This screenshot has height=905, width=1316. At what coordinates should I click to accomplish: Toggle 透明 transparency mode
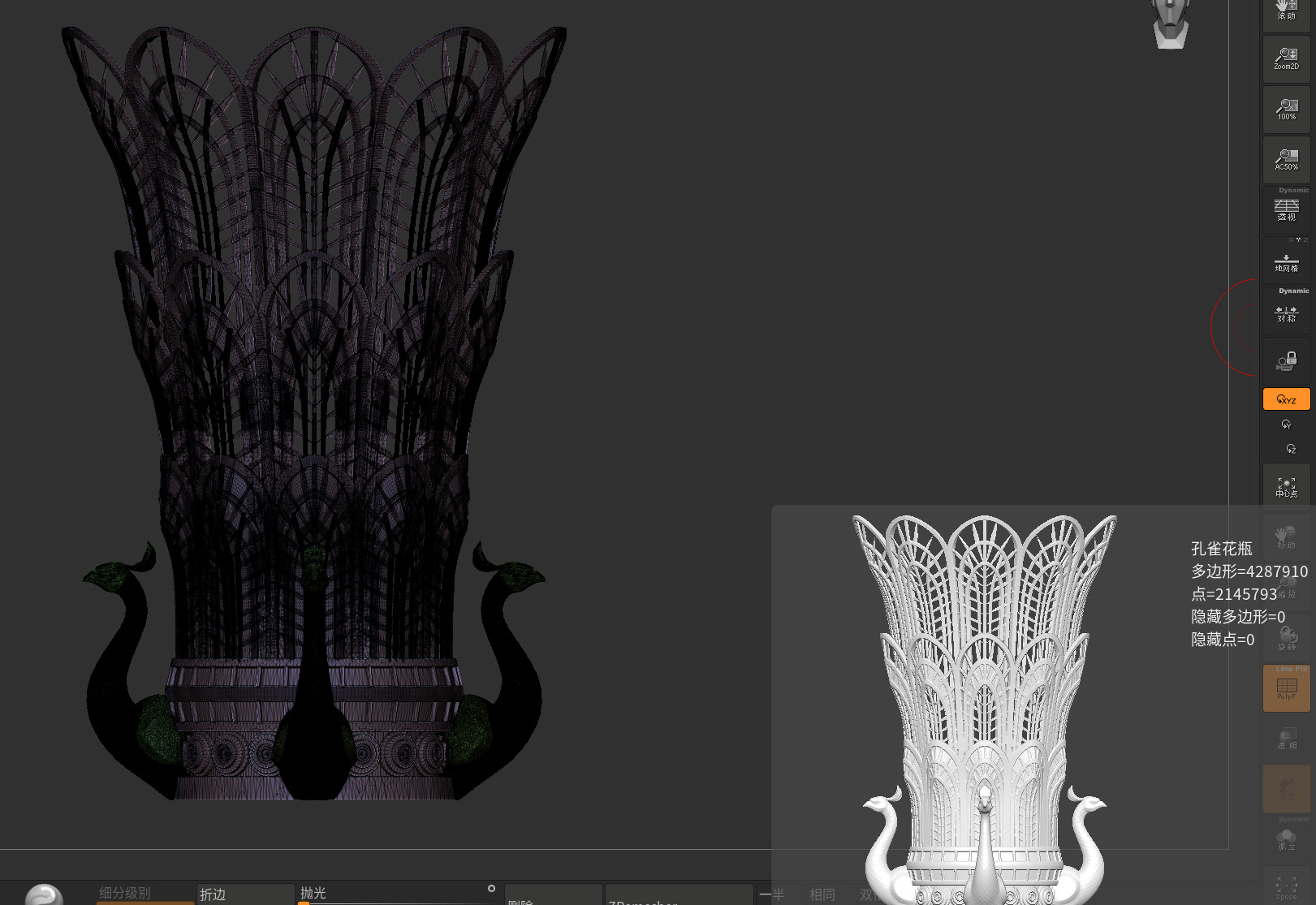(1287, 739)
